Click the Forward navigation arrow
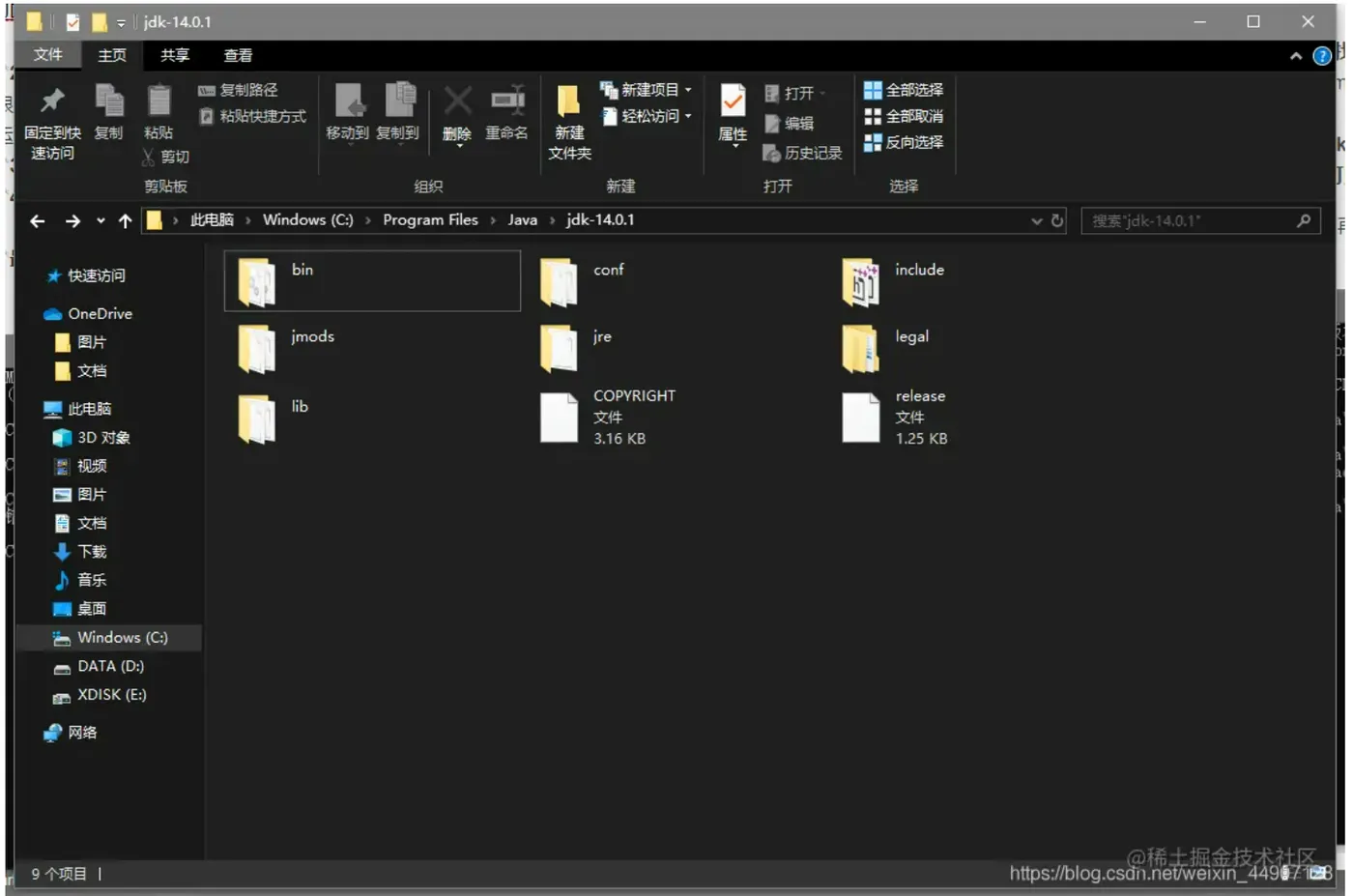The height and width of the screenshot is (896, 1353). 72,220
